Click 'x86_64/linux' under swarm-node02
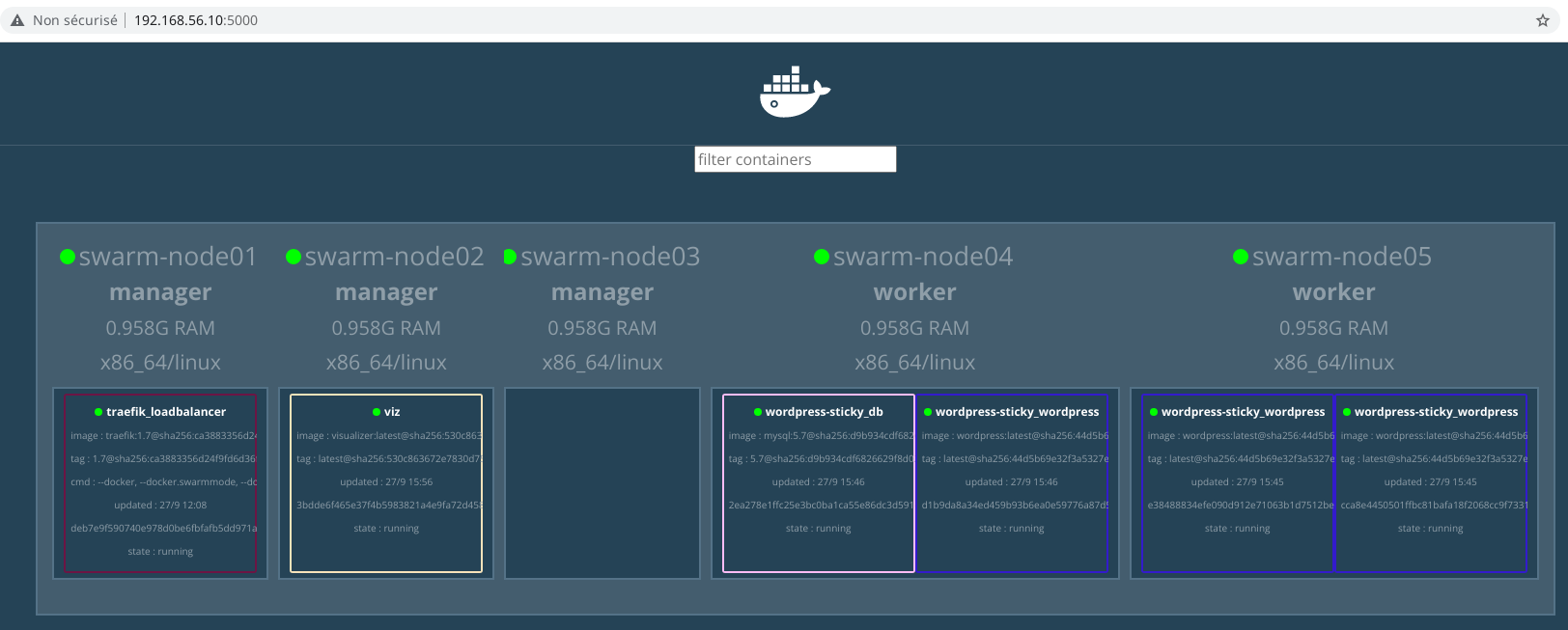Screen dimensions: 1568x630 tap(386, 363)
